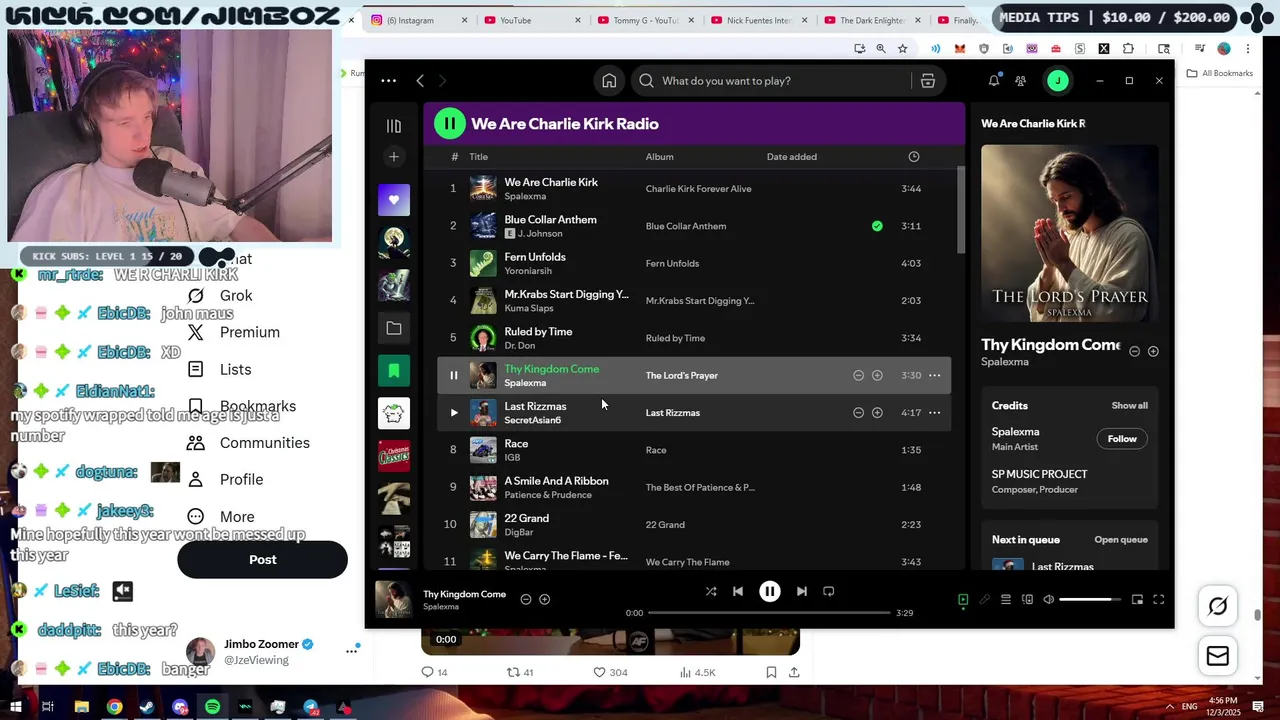Sort the tracklist by Album column

click(x=659, y=157)
